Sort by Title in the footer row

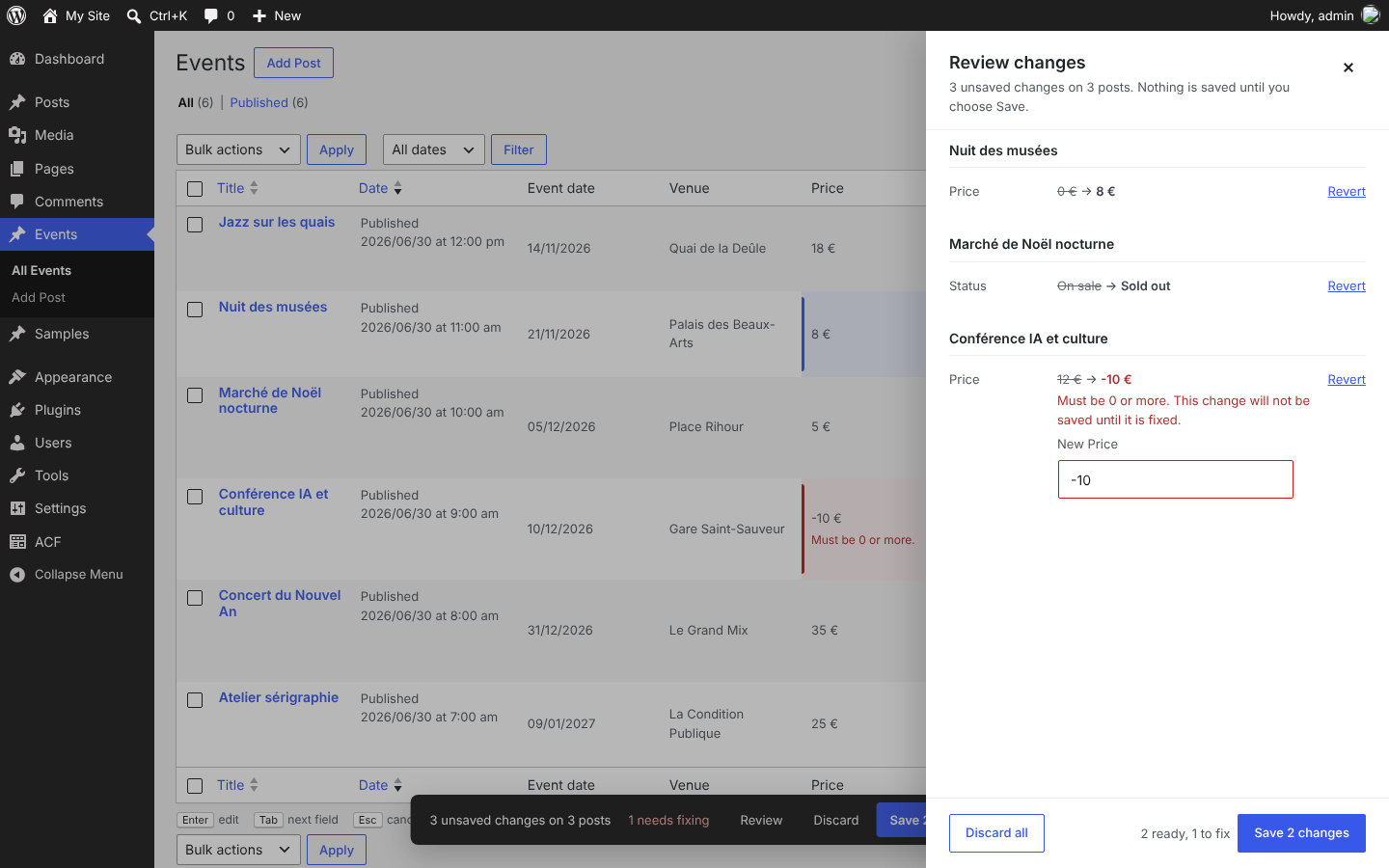pyautogui.click(x=237, y=785)
